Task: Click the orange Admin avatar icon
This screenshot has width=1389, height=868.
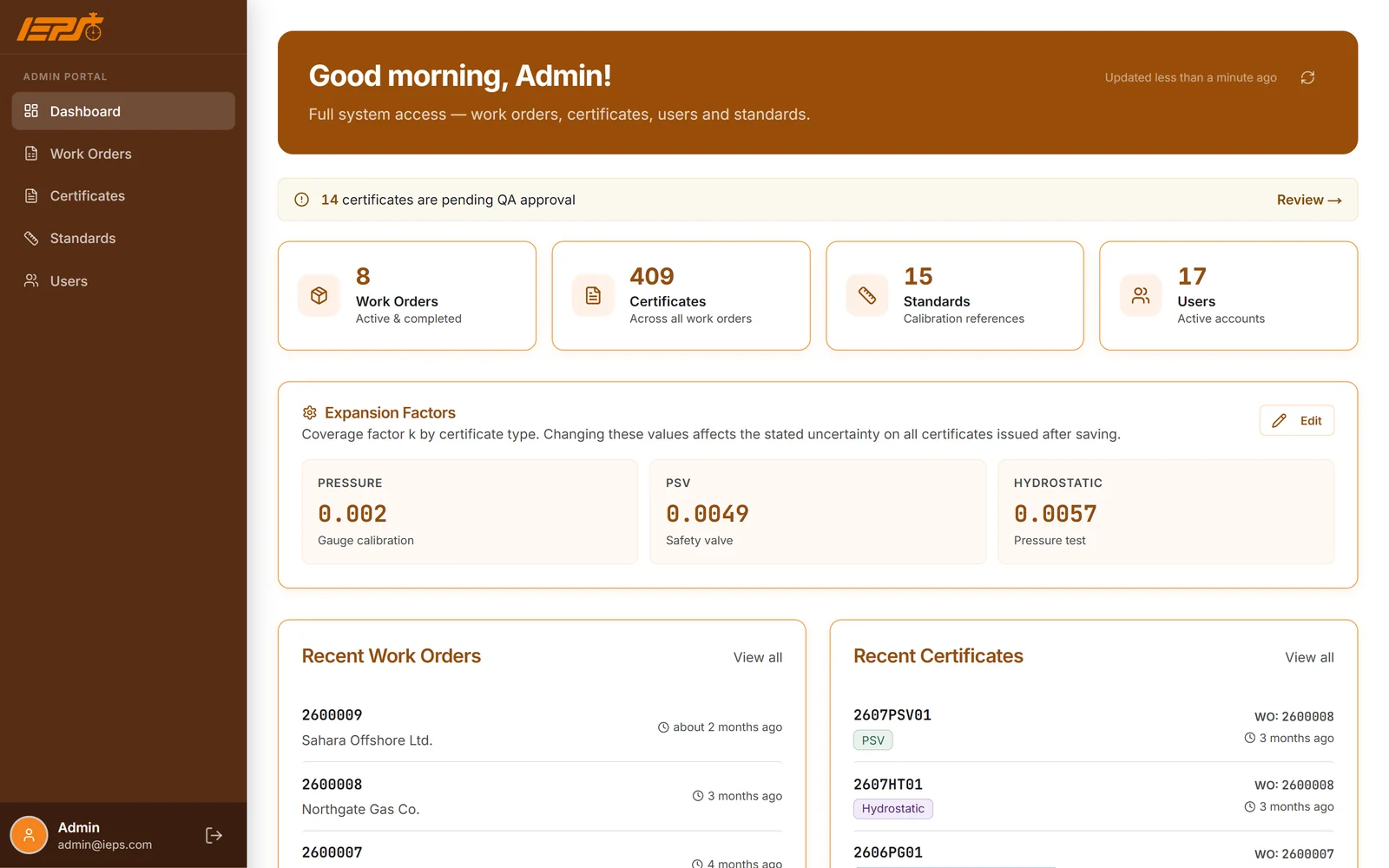Action: 29,835
